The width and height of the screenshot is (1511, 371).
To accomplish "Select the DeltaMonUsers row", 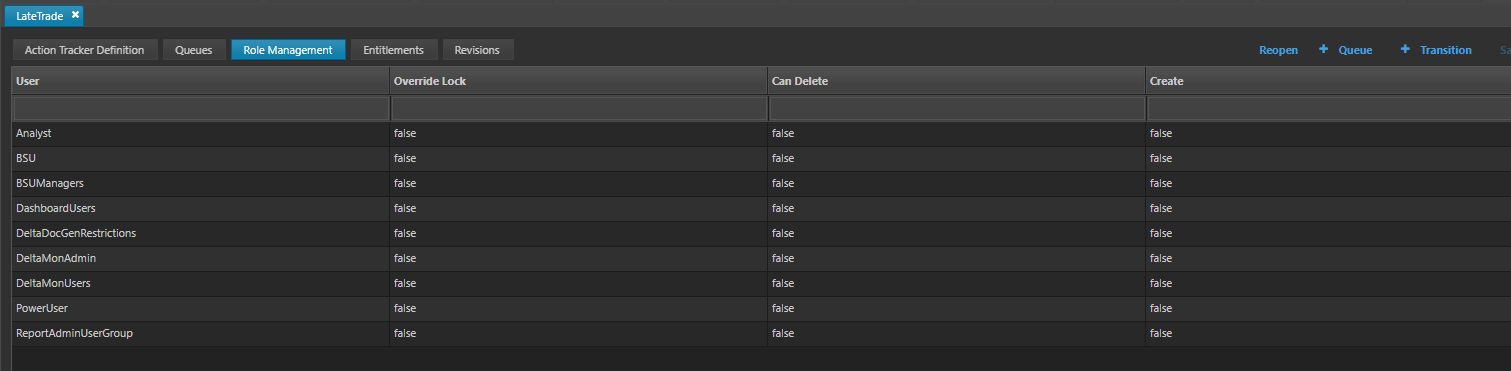I will (761, 283).
